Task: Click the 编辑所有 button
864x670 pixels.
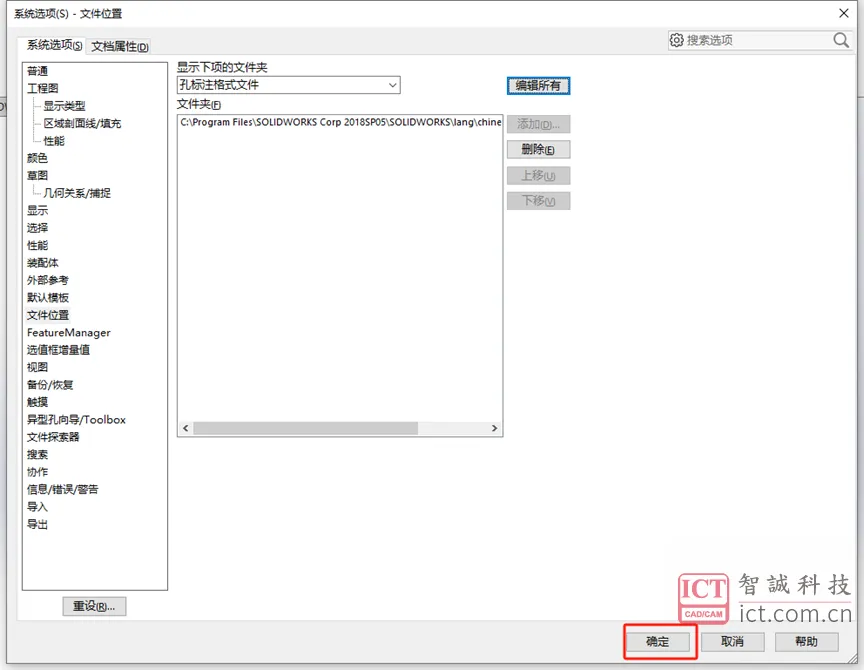Action: coord(538,86)
